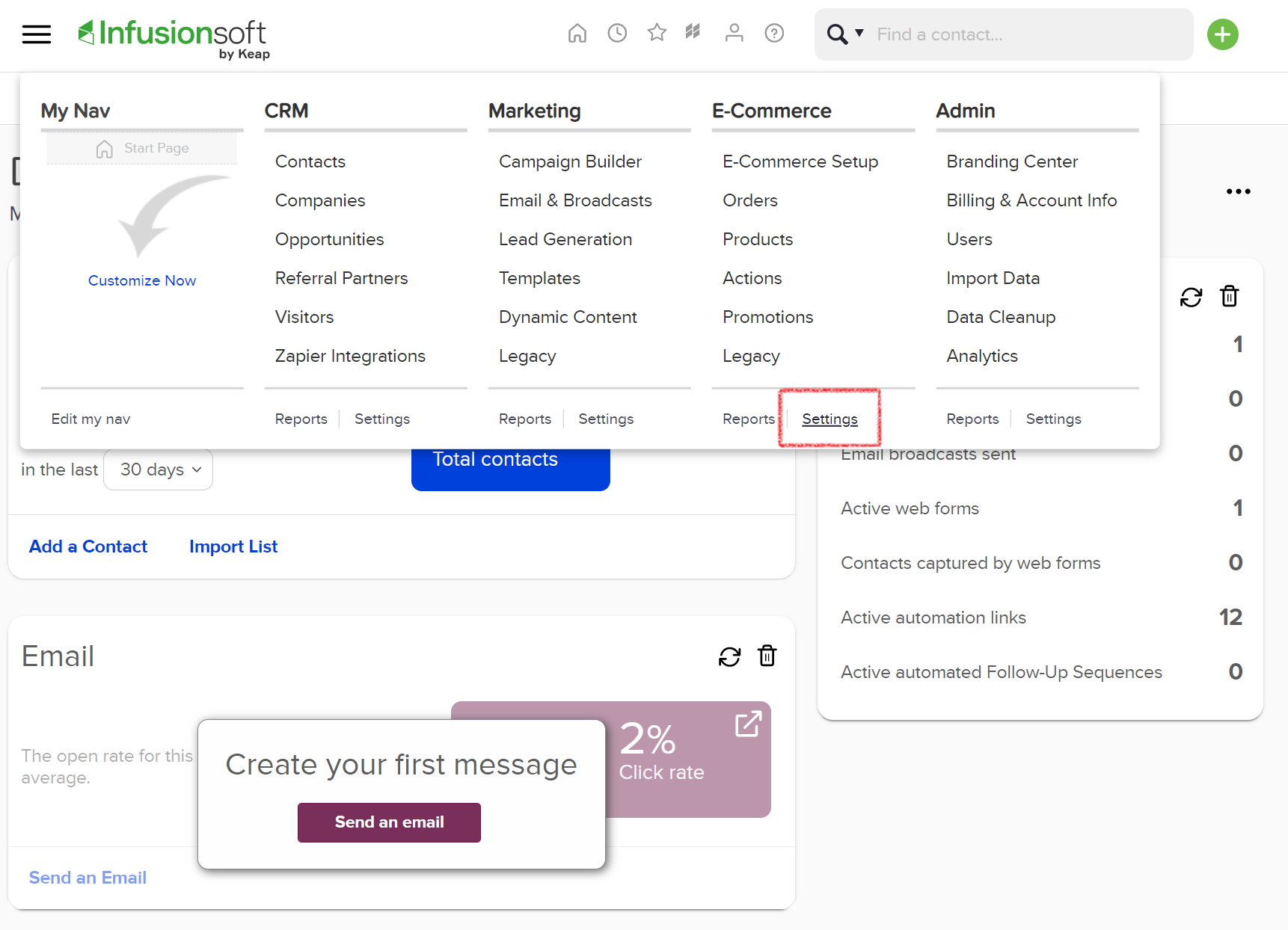This screenshot has width=1288, height=930.
Task: Open Edit my nav
Action: click(x=91, y=419)
